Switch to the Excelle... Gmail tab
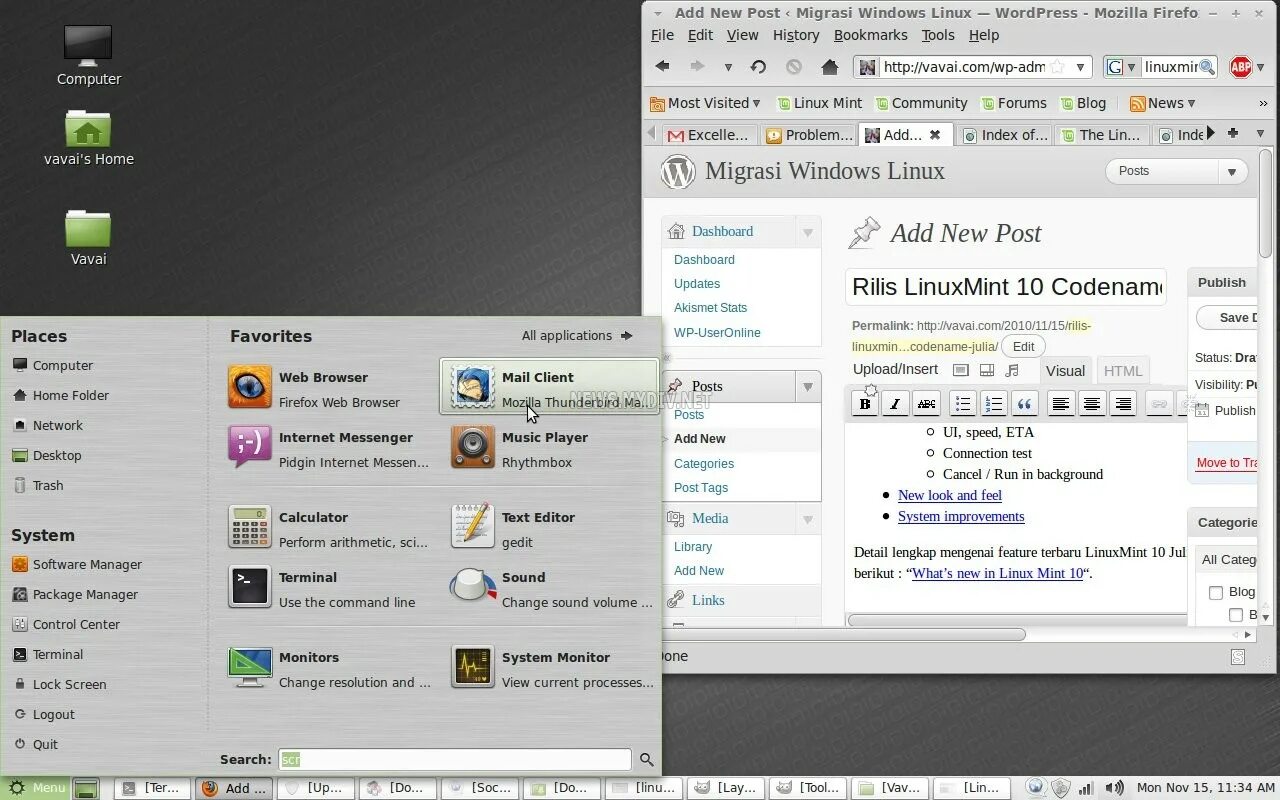The image size is (1280, 800). point(707,135)
